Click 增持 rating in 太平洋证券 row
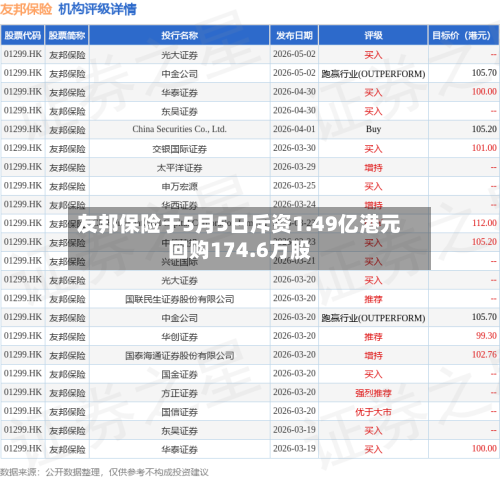 [x=373, y=168]
